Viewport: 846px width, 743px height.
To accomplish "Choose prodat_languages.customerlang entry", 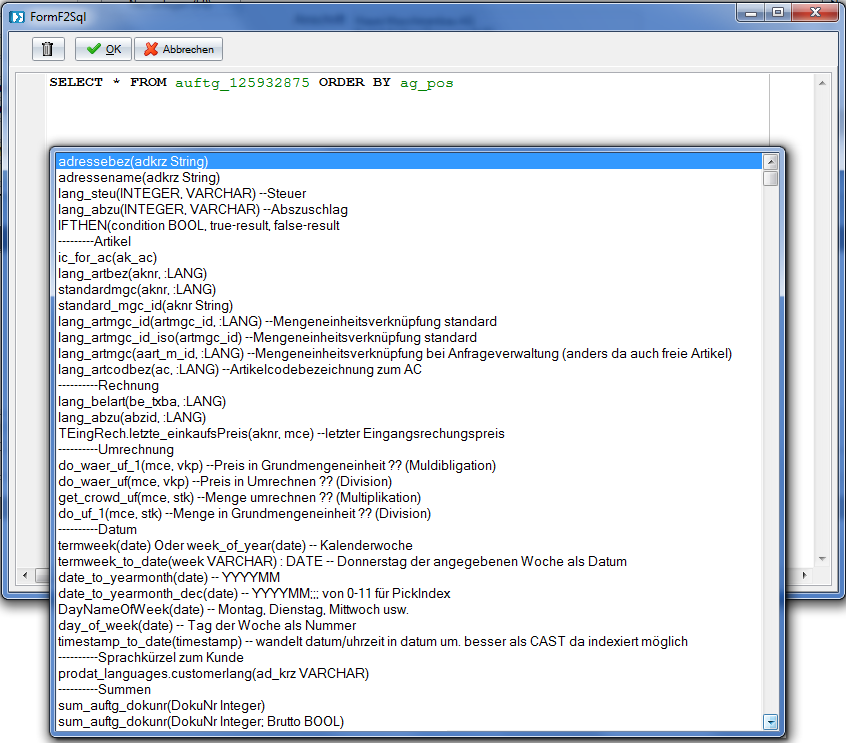I will coord(213,673).
